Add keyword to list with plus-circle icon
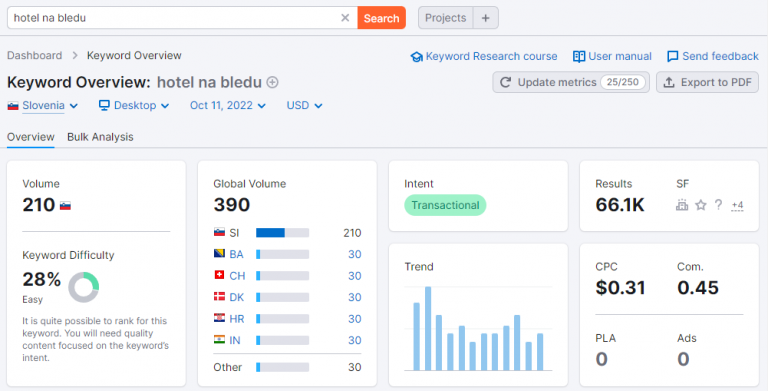 [272, 82]
